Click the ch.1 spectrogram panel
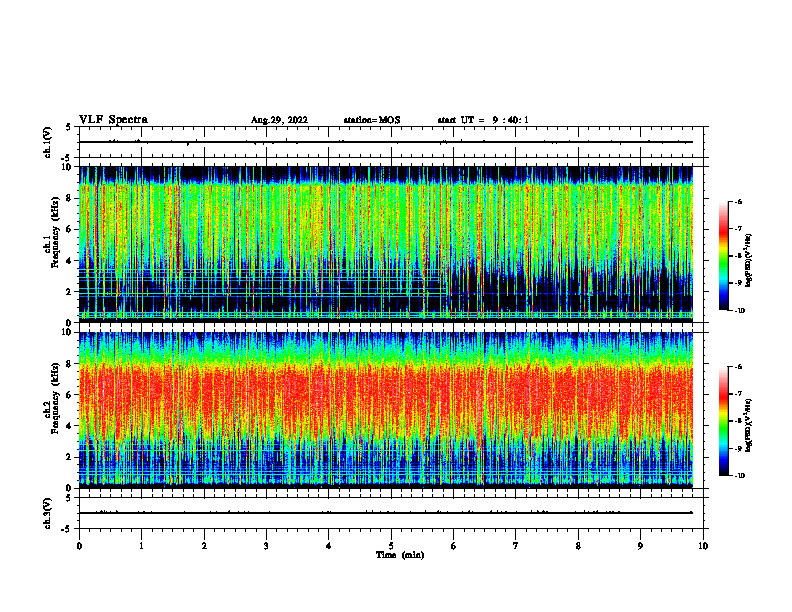The image size is (792, 612). pos(386,244)
